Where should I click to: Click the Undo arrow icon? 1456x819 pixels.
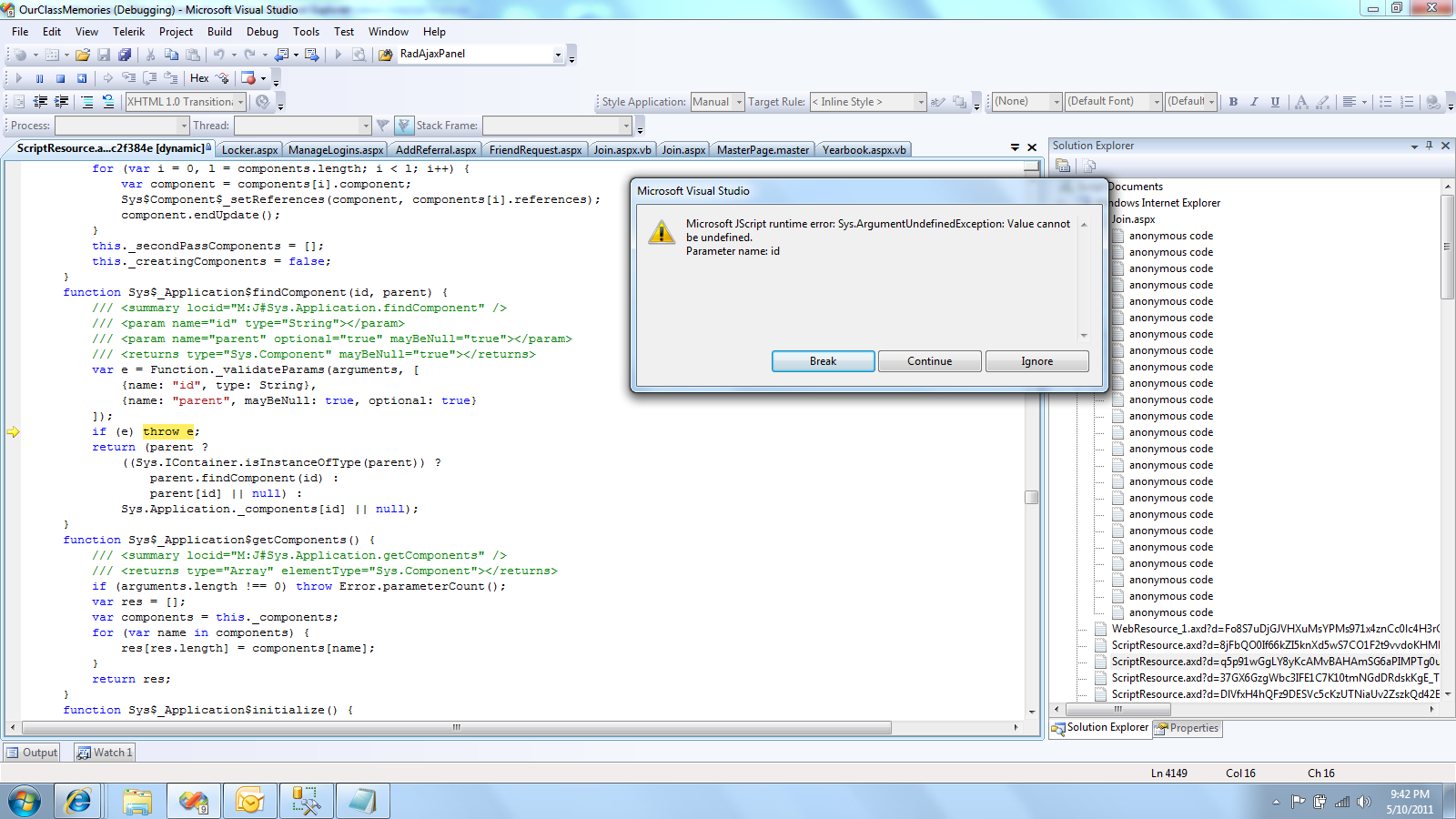tap(218, 55)
